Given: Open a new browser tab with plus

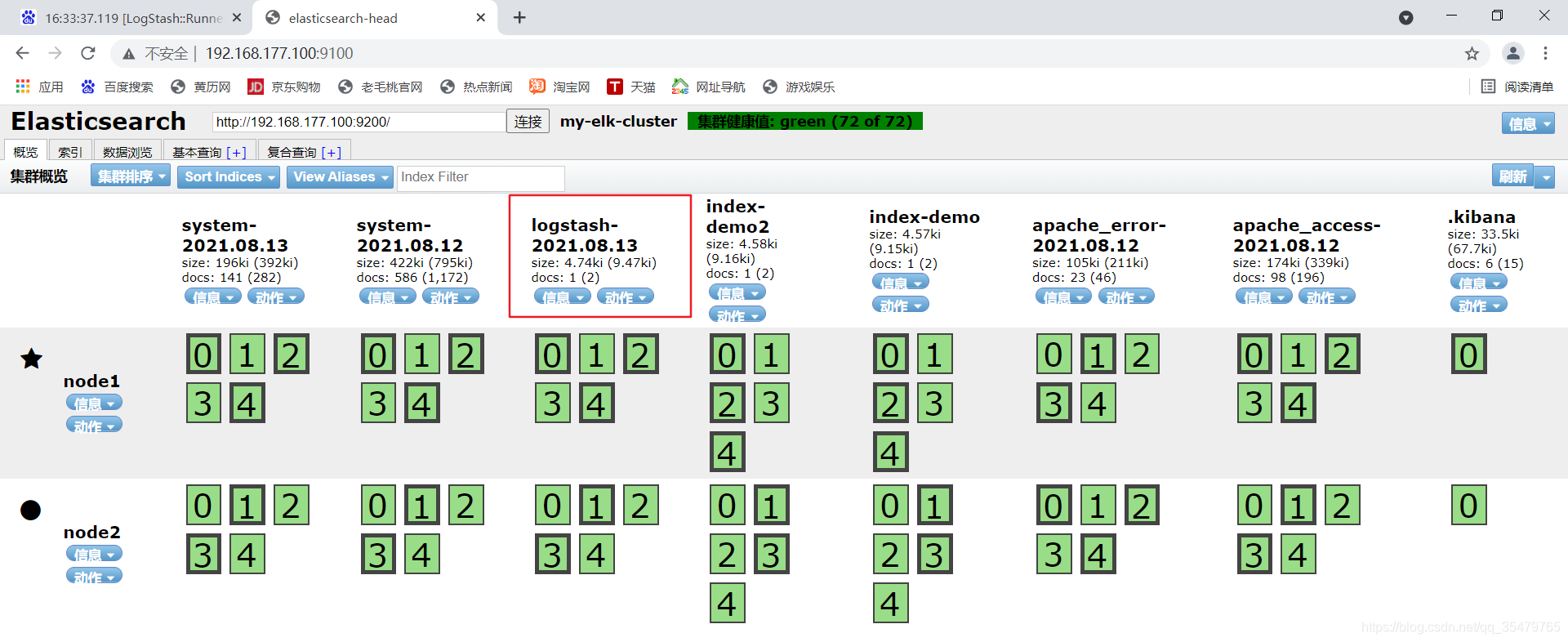Looking at the screenshot, I should coord(519,17).
